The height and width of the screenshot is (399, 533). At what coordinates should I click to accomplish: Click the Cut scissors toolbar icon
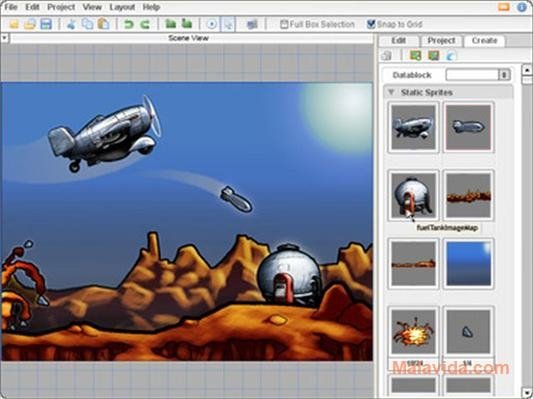click(x=71, y=24)
